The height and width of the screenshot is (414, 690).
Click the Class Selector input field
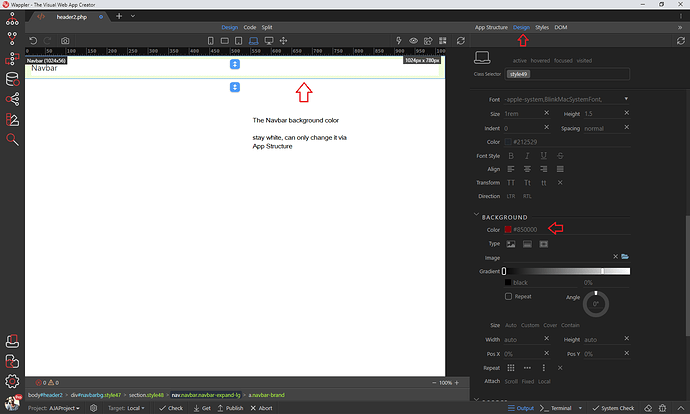coord(567,74)
